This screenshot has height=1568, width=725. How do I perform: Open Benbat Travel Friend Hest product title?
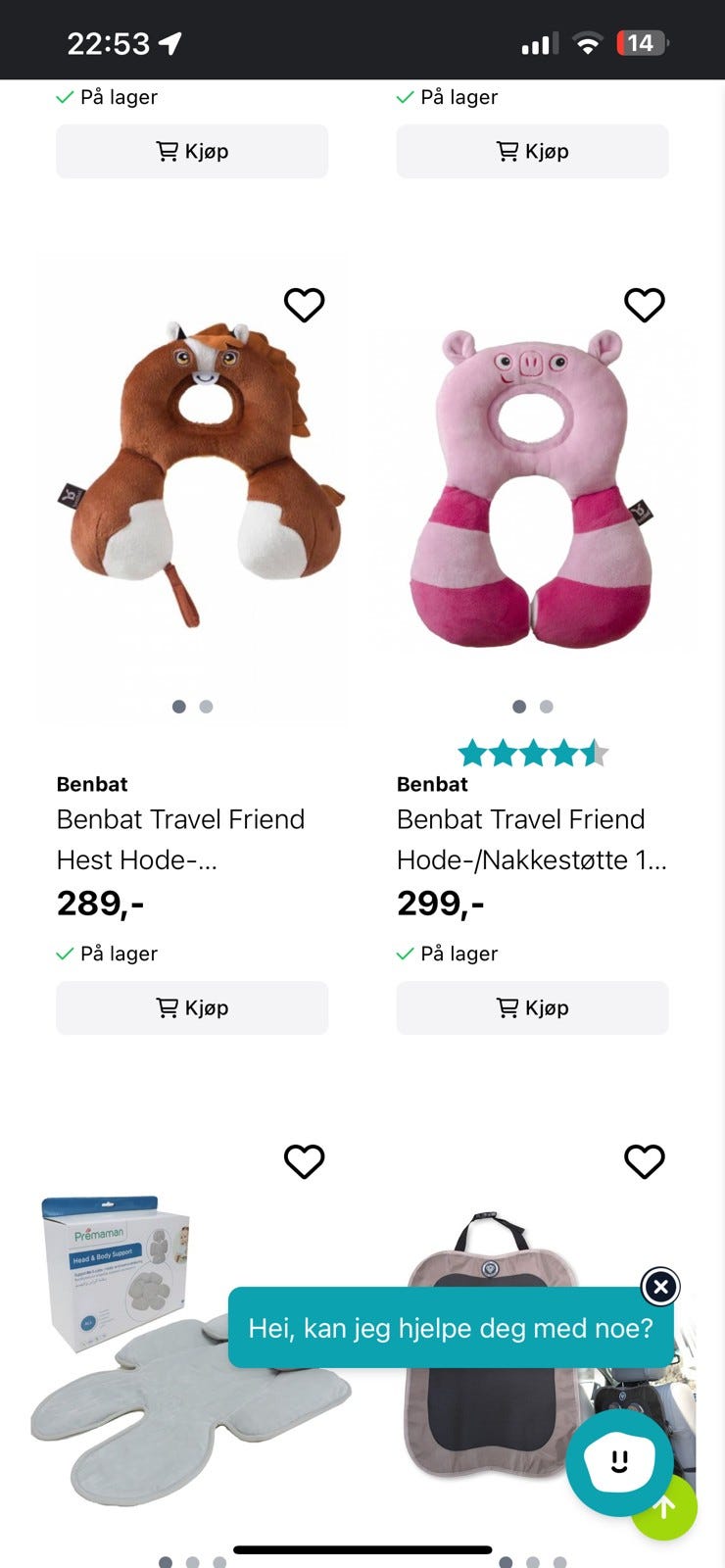[x=181, y=839]
